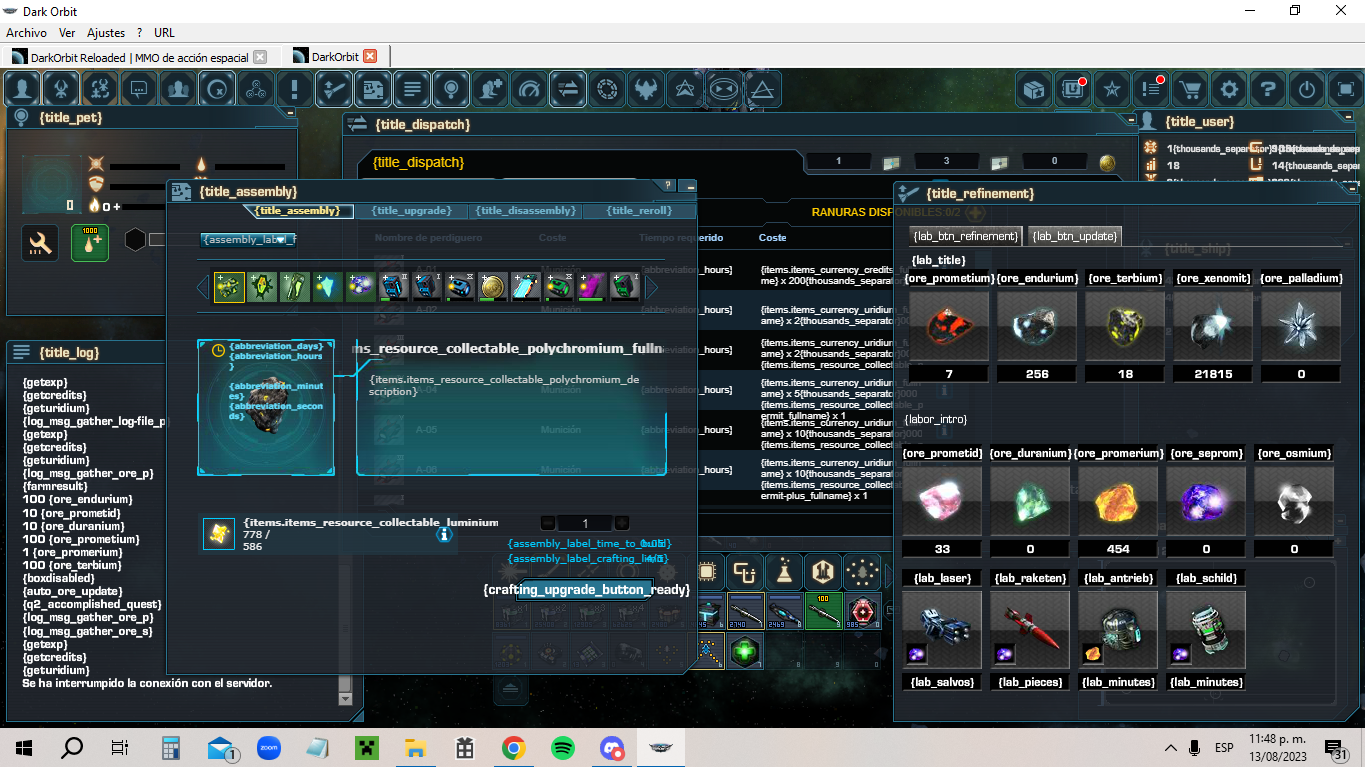Image resolution: width=1365 pixels, height=767 pixels.
Task: Open game settings gear icon
Action: [1229, 89]
